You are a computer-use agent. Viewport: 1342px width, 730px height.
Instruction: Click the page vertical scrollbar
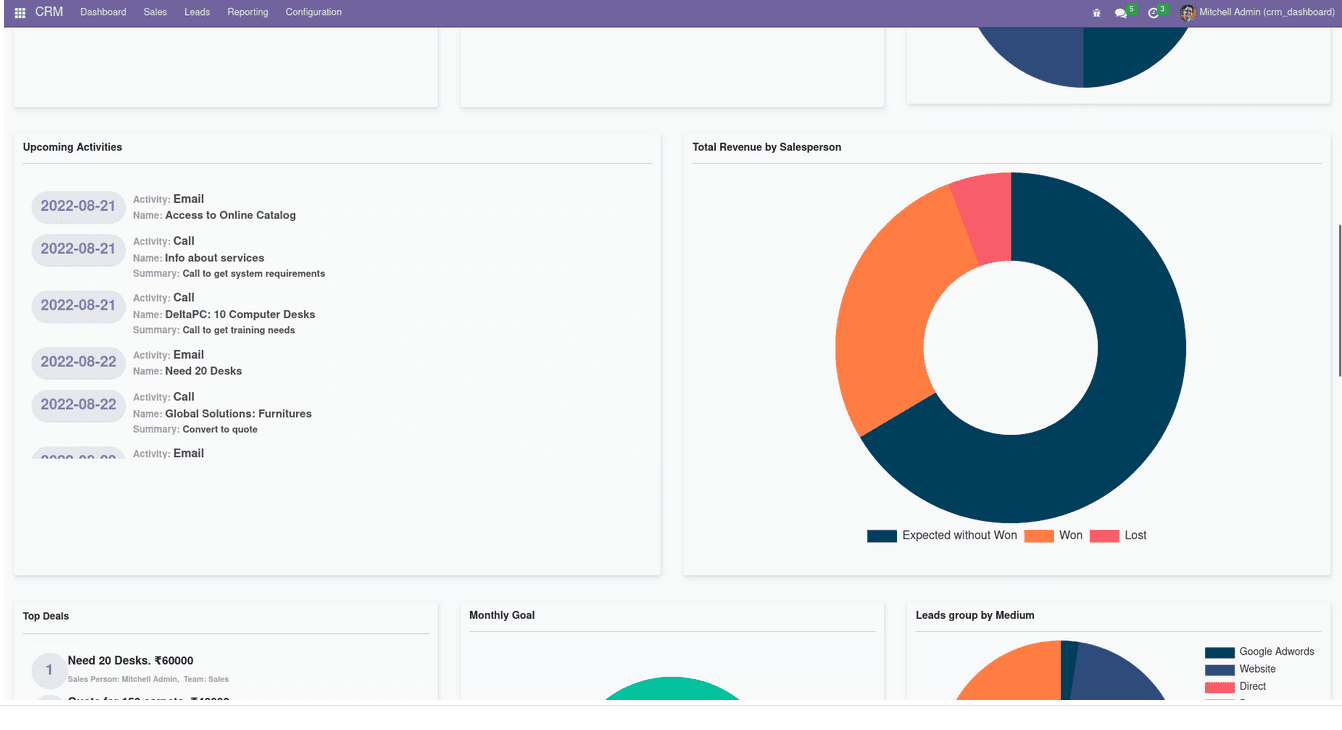[1339, 300]
